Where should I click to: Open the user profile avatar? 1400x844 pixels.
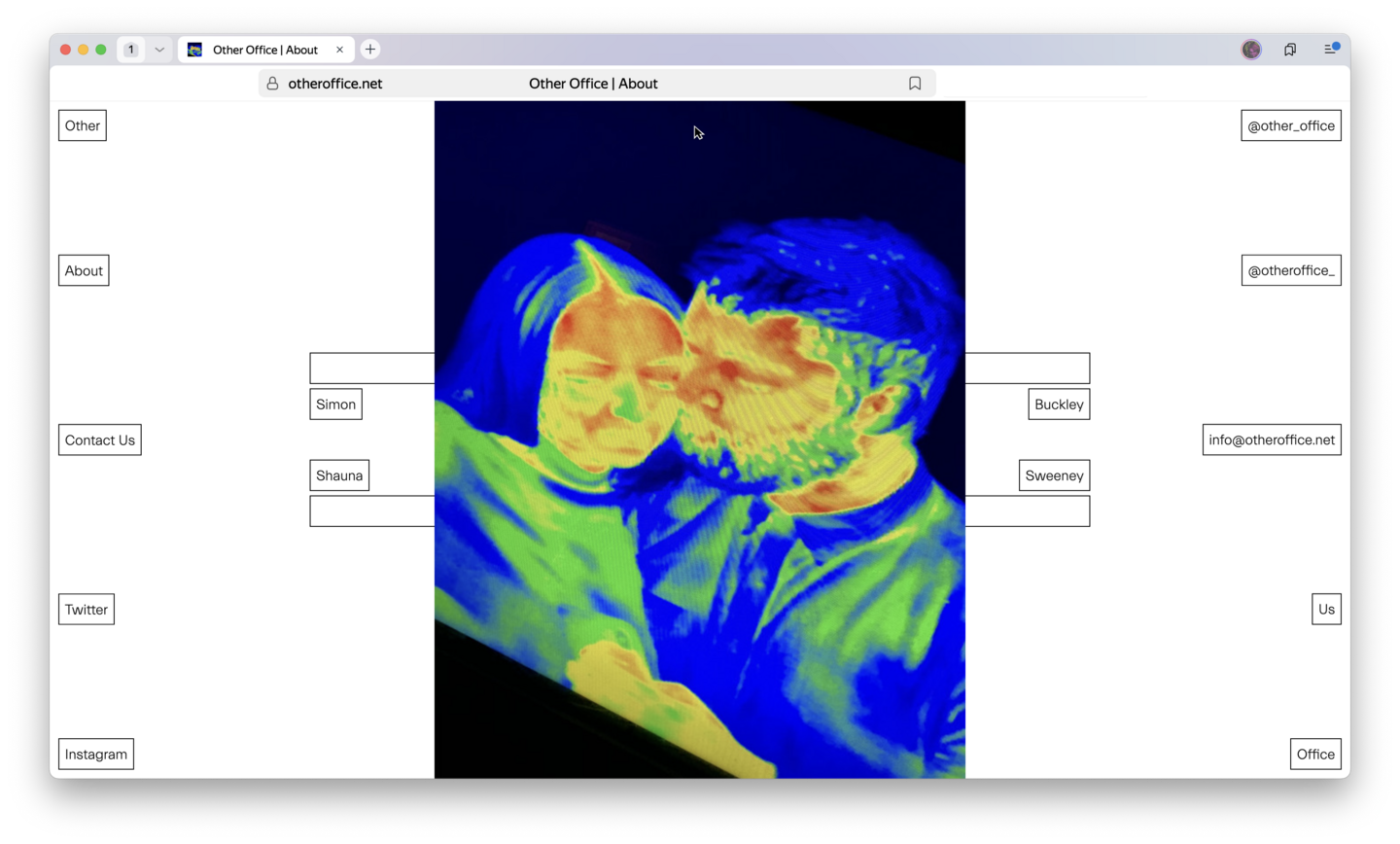point(1251,50)
